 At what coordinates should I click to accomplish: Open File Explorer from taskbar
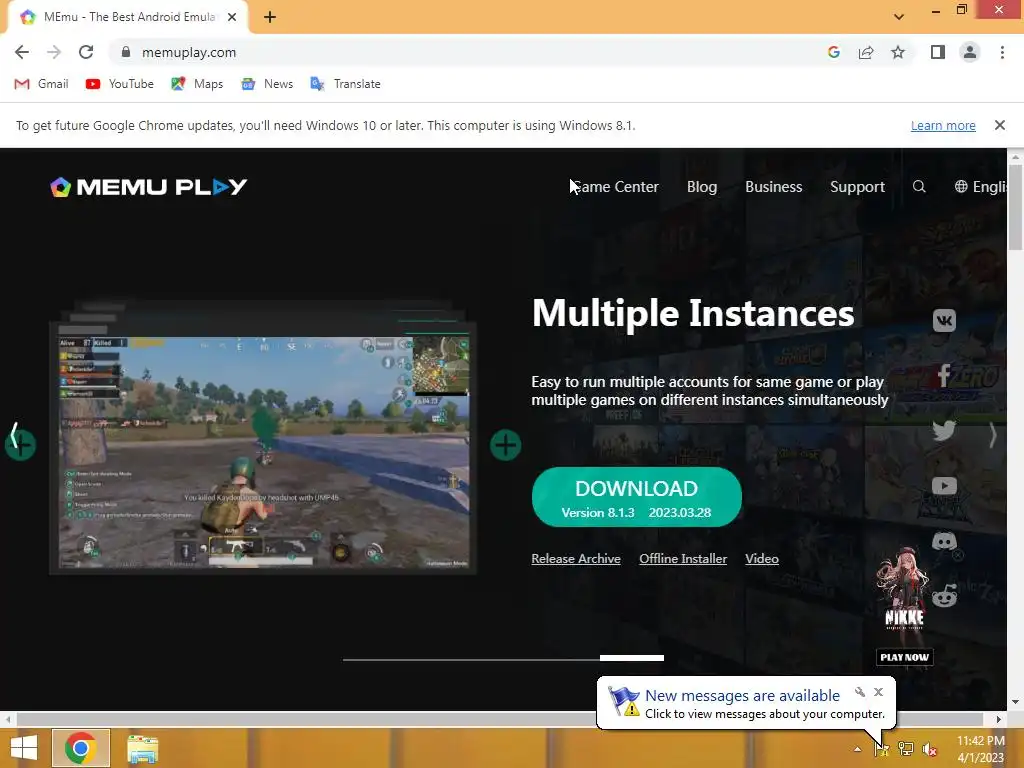pyautogui.click(x=142, y=748)
